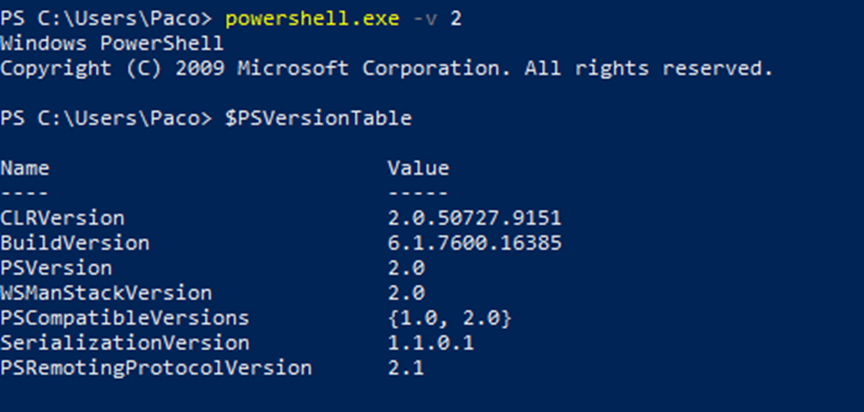
Task: Click the 2.0 value beside PSVersion
Action: coord(406,268)
